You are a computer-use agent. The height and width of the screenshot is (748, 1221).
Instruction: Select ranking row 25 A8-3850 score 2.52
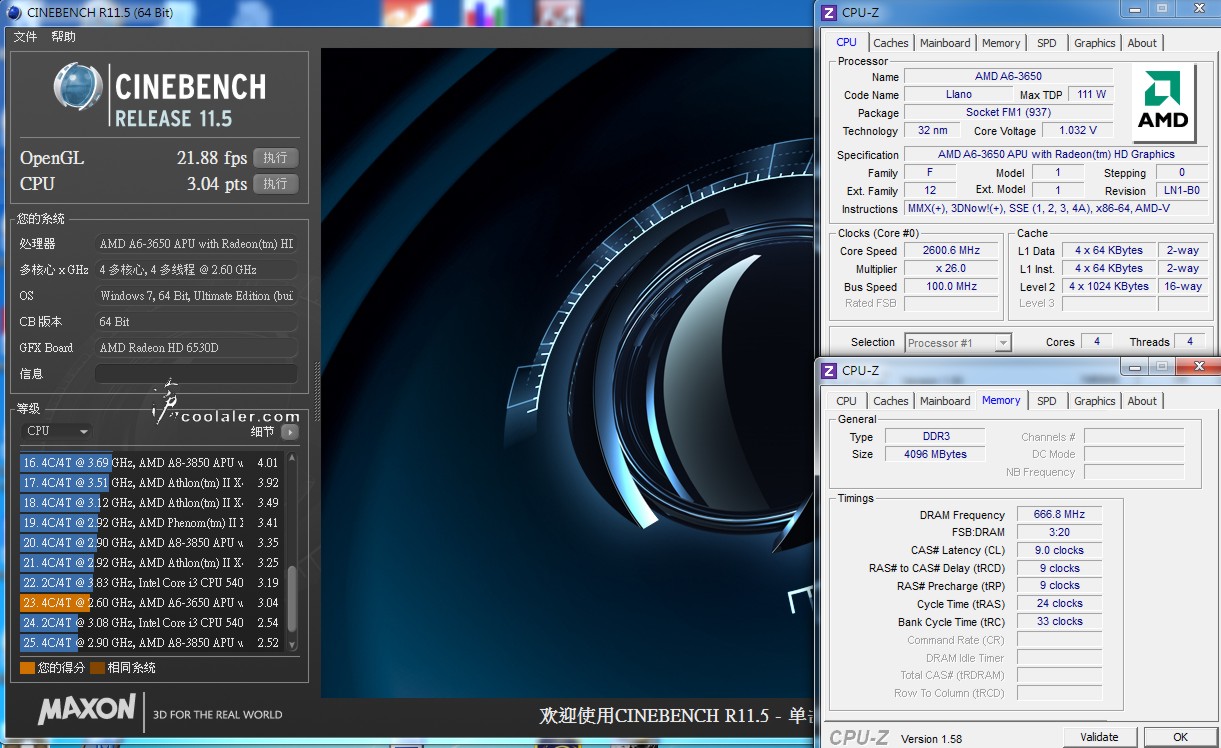pyautogui.click(x=150, y=643)
